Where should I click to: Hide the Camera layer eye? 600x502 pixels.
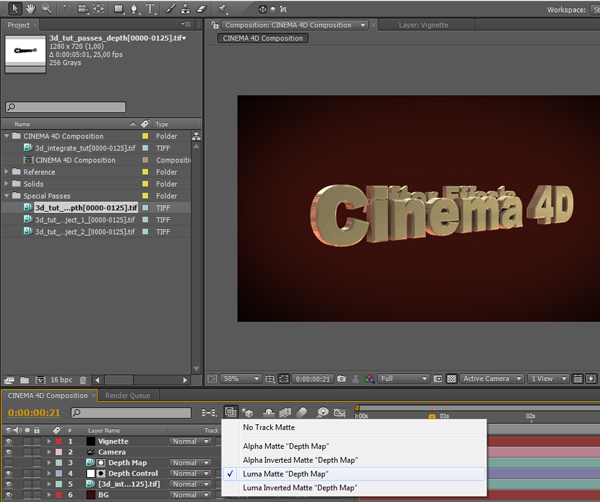[x=9, y=452]
